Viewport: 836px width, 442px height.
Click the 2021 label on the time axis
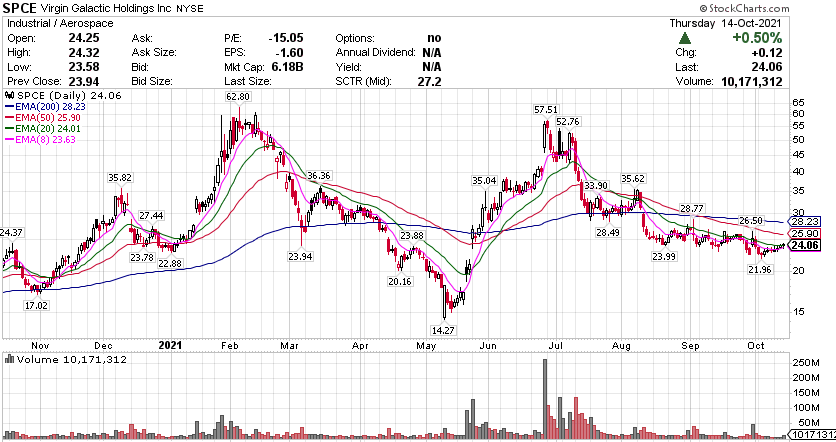tap(170, 345)
